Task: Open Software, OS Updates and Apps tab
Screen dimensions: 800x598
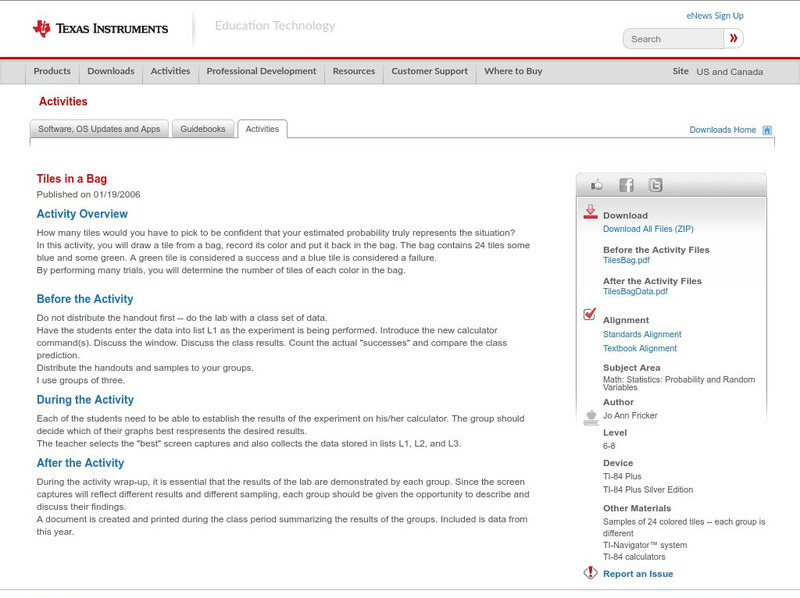Action: [99, 129]
